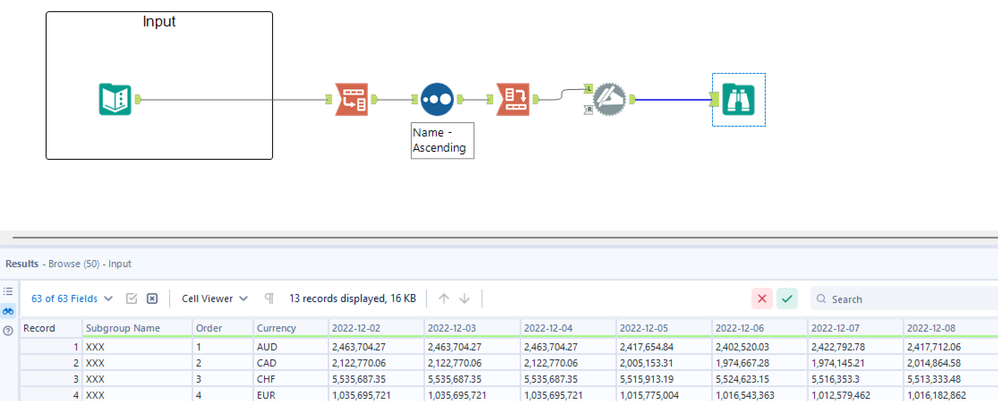Click the Results - Browse (50) - Input title
The width and height of the screenshot is (998, 401).
68,264
